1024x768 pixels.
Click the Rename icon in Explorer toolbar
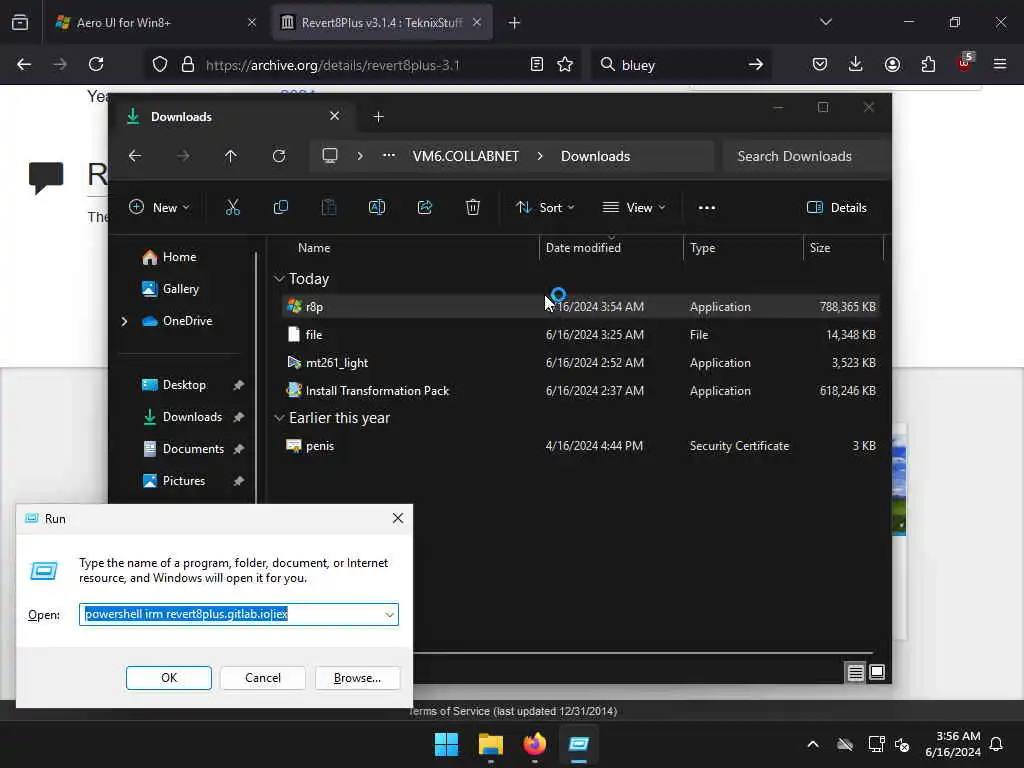(377, 208)
